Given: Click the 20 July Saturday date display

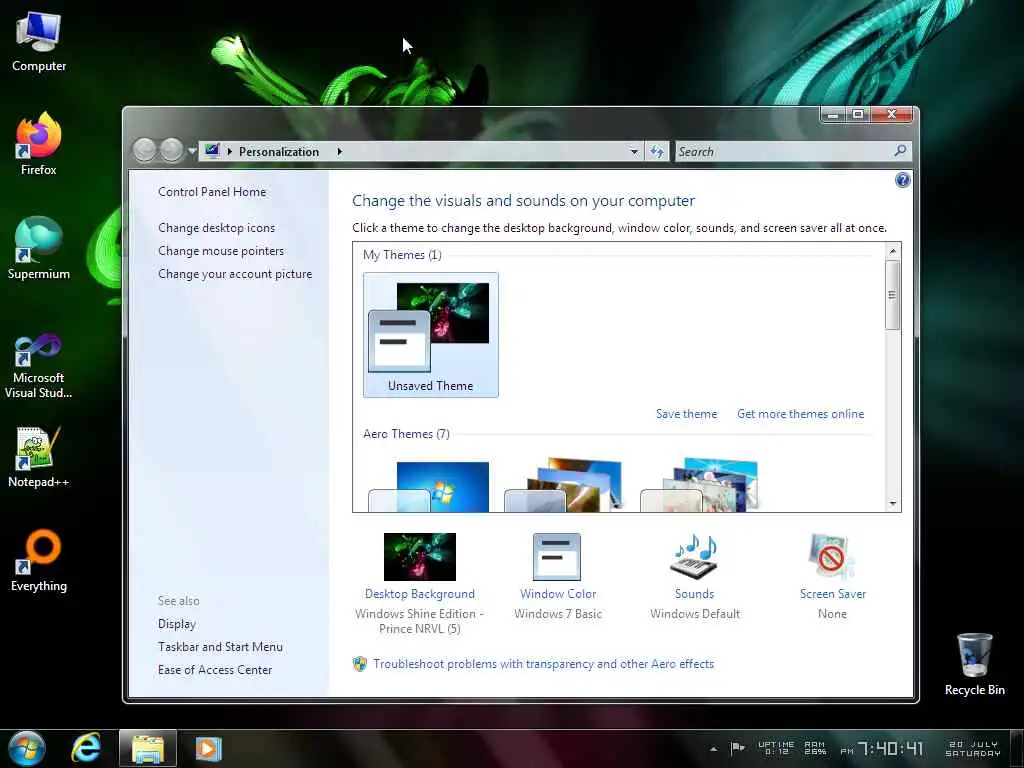Looking at the screenshot, I should click(973, 748).
